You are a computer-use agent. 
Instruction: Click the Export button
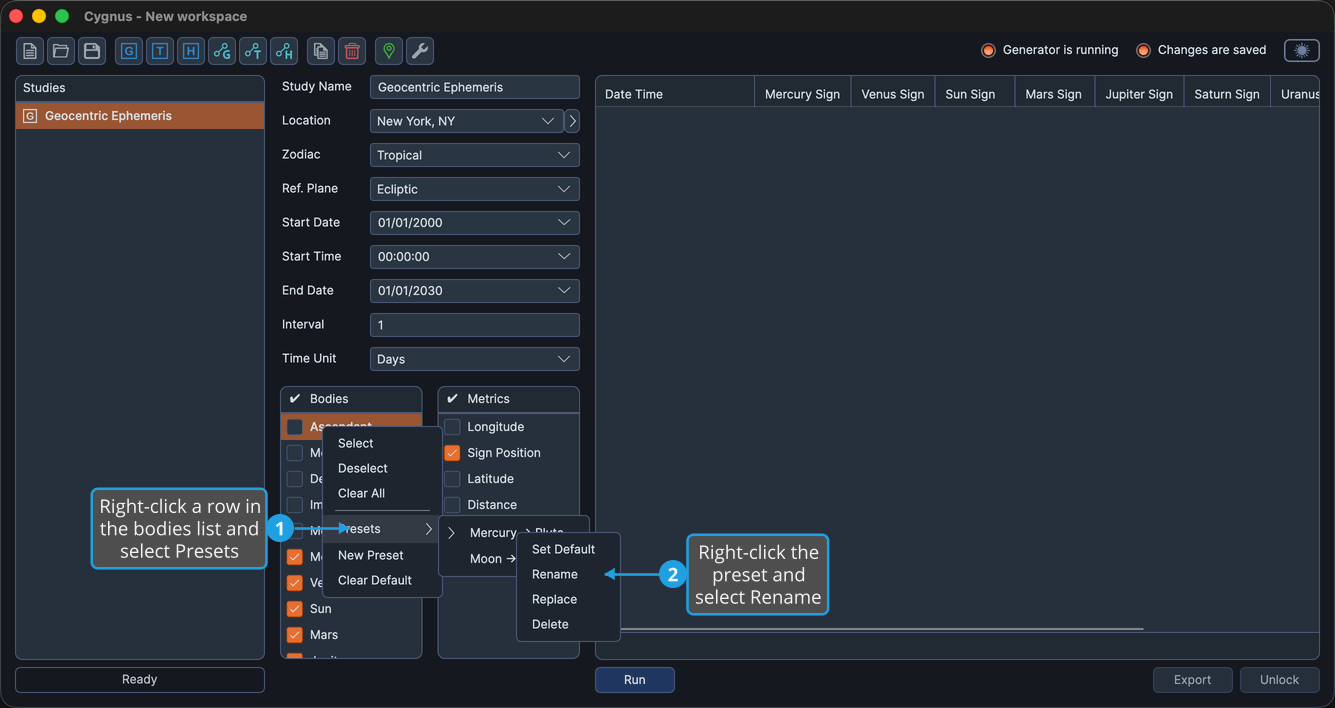tap(1192, 680)
